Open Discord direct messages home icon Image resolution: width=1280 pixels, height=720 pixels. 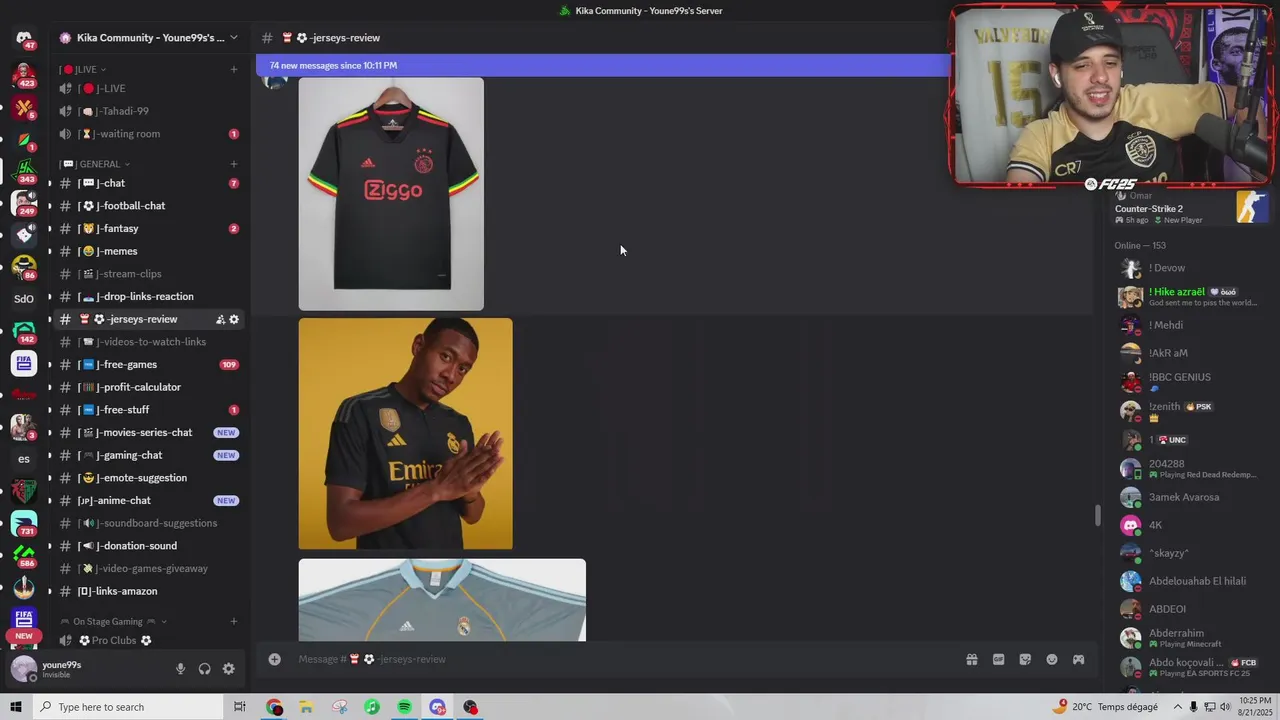pos(24,38)
